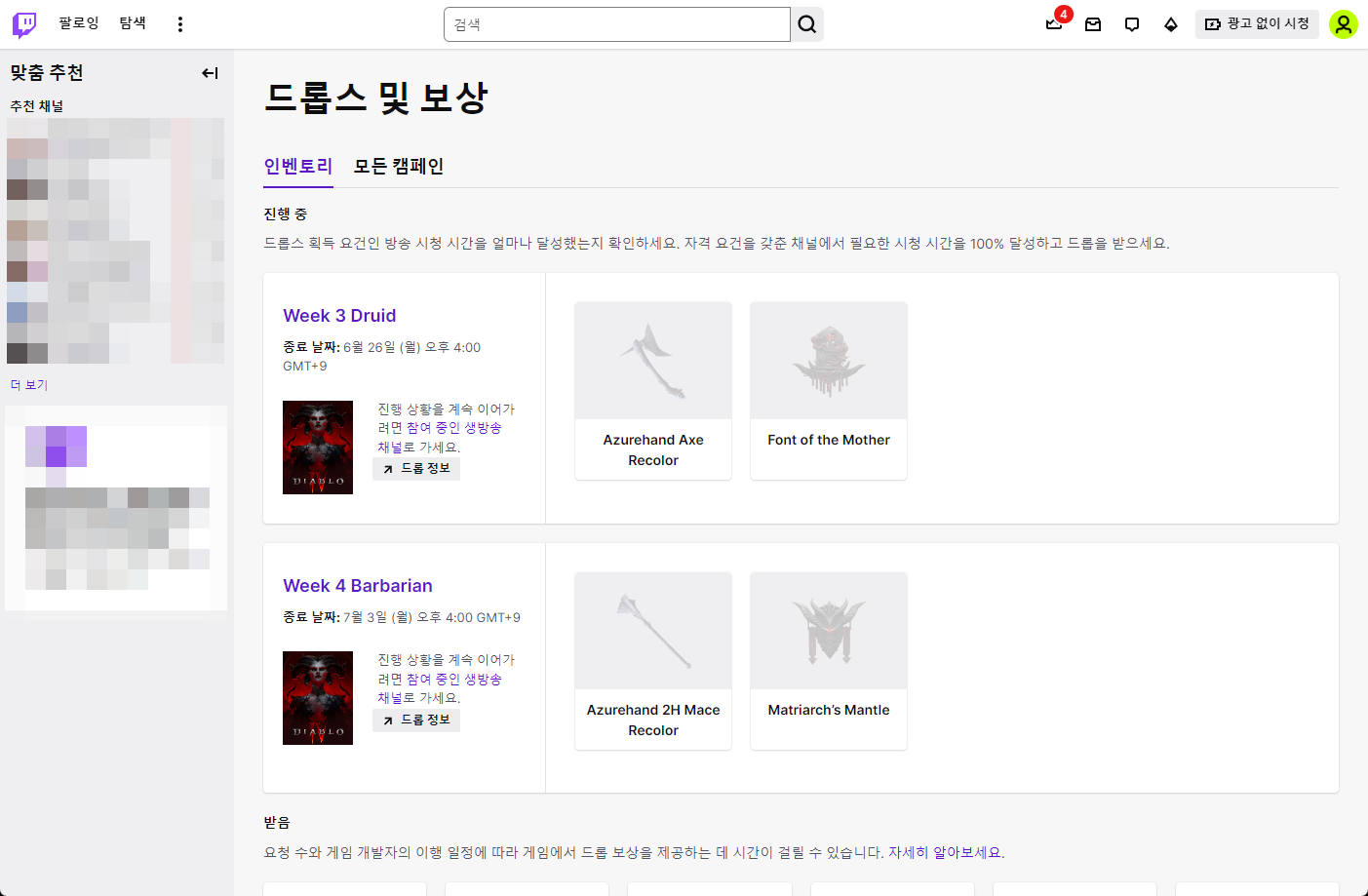Open the Week 3 Druid campaign link

pos(339,316)
